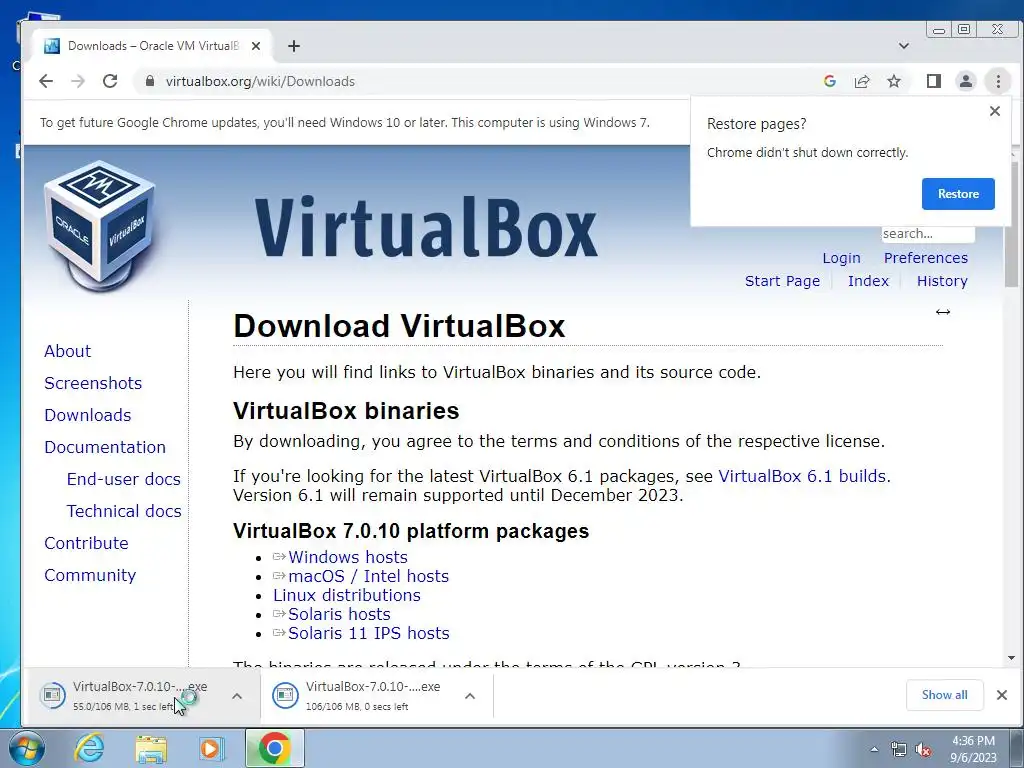Bookmark this page with the star

pyautogui.click(x=894, y=81)
